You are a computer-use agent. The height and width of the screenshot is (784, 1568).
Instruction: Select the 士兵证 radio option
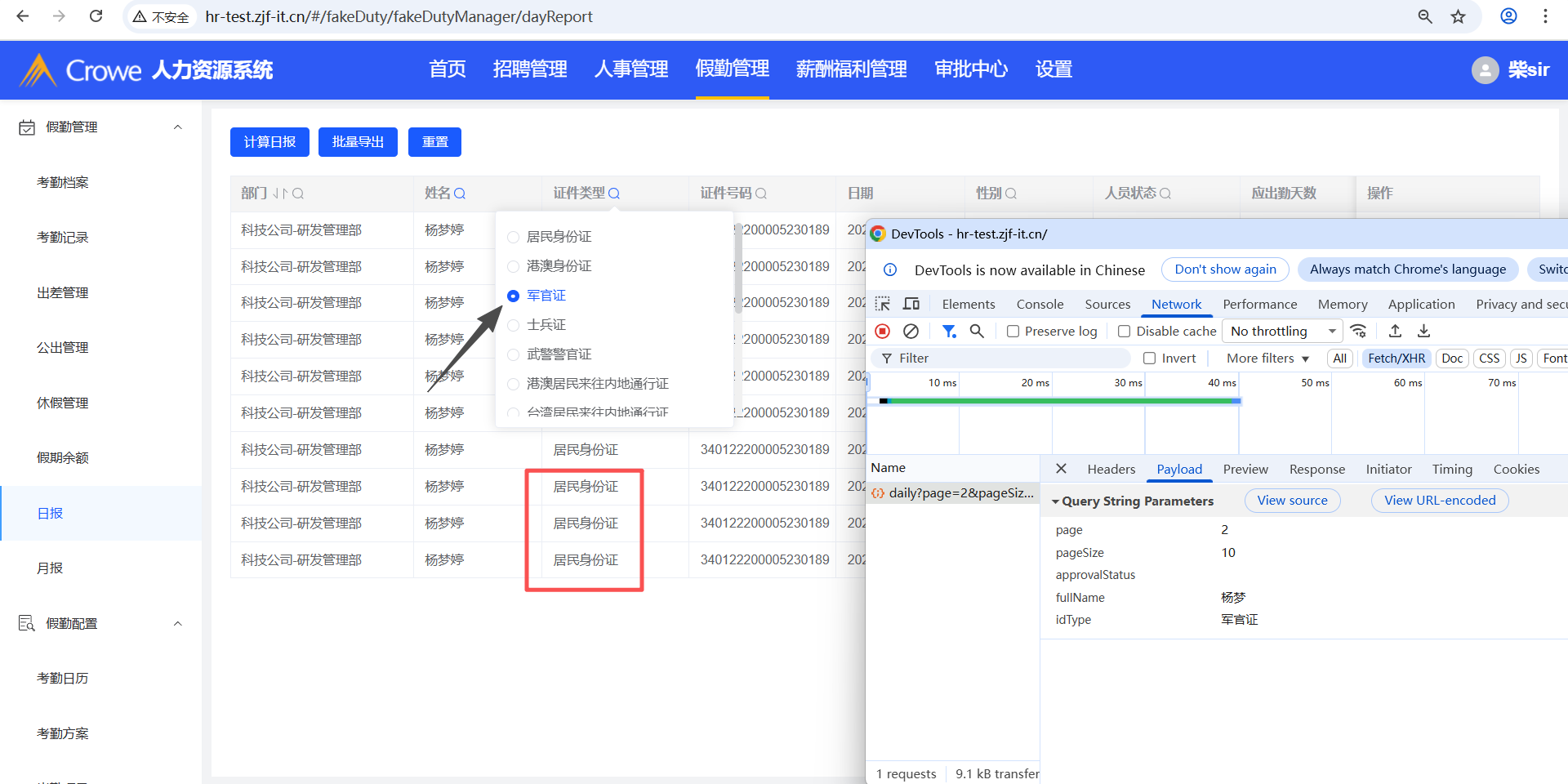point(514,325)
